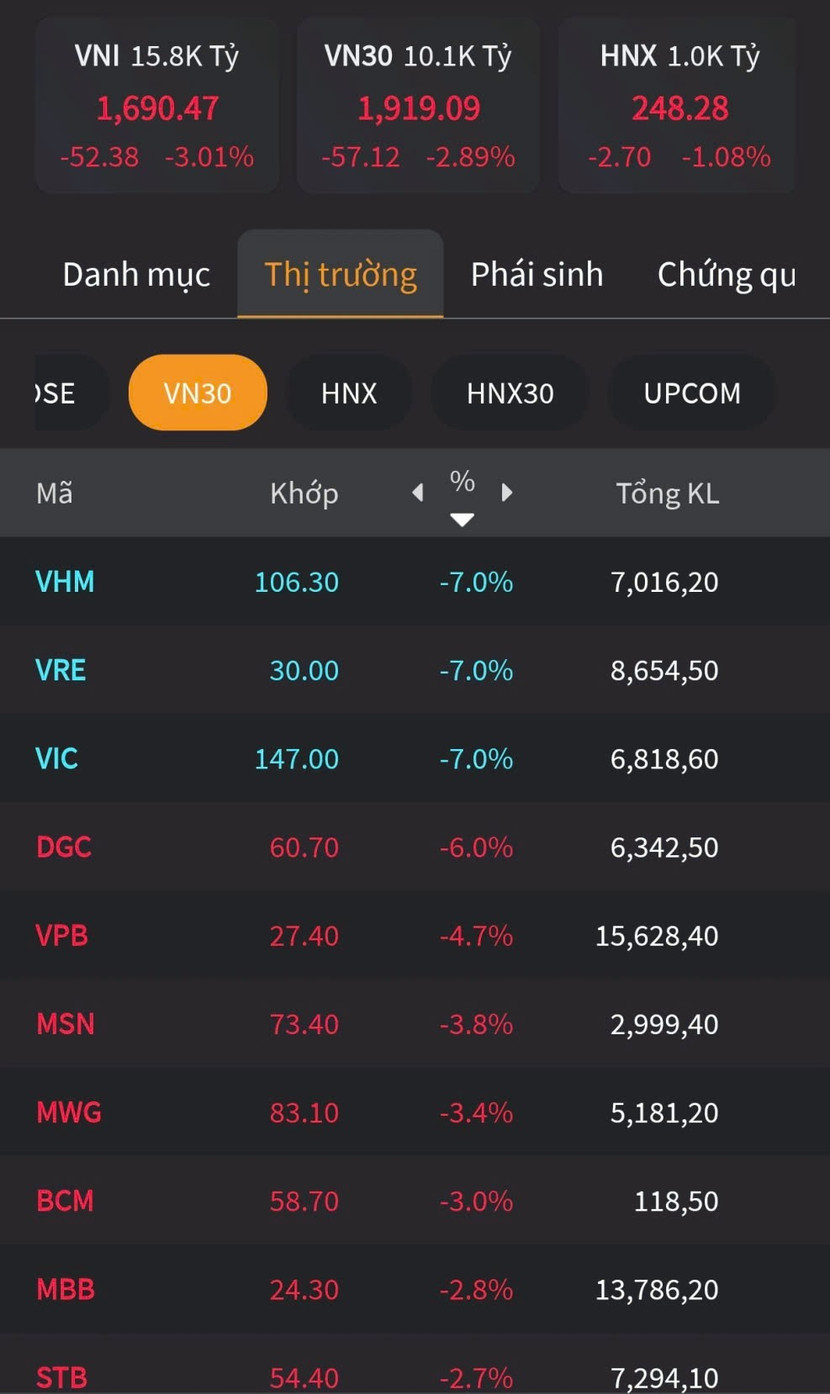The height and width of the screenshot is (1394, 830).
Task: Select the VN30 filter chip
Action: 198,393
